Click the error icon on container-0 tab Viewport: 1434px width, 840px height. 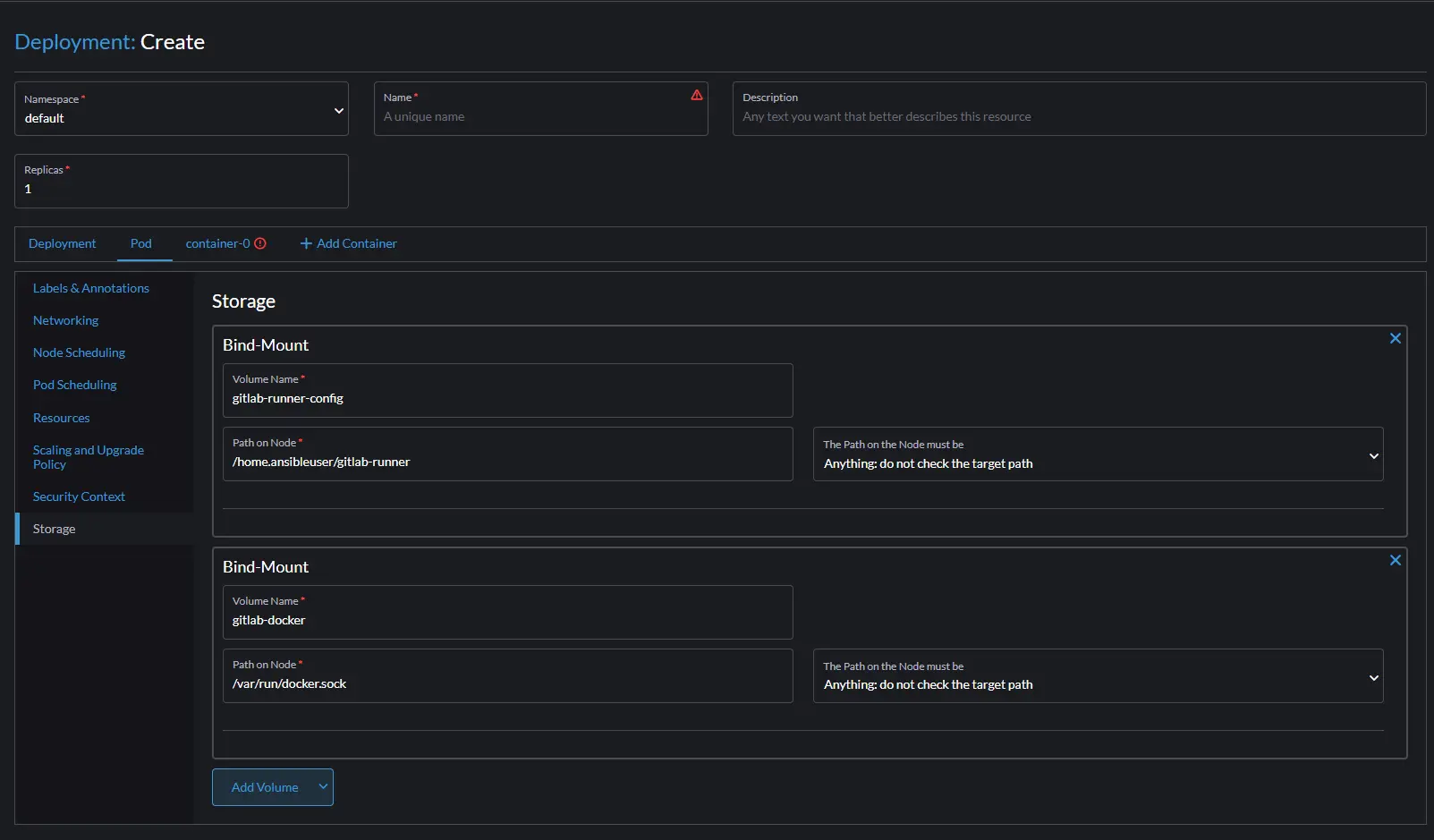(x=260, y=243)
